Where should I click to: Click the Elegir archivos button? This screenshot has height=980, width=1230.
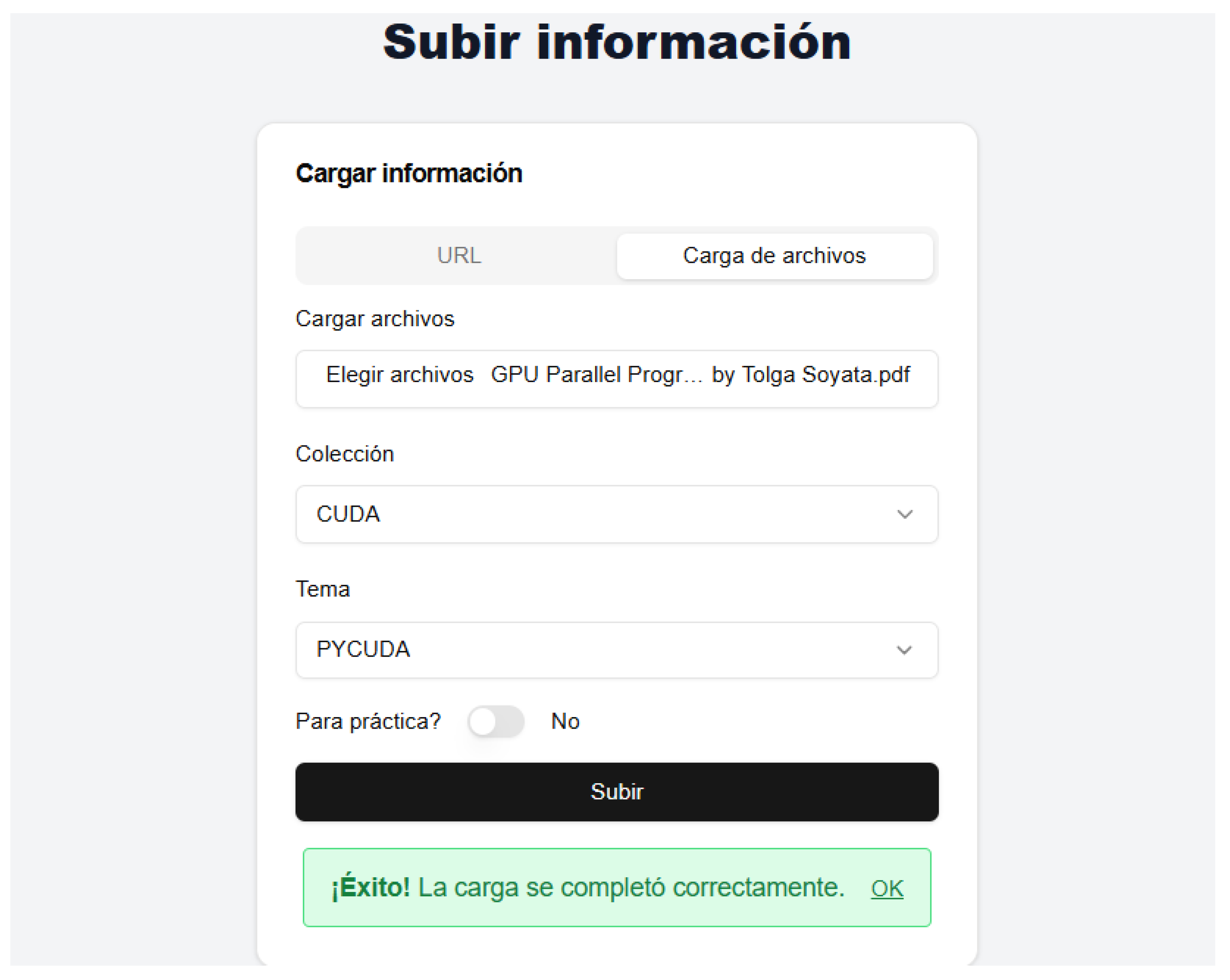(x=400, y=375)
